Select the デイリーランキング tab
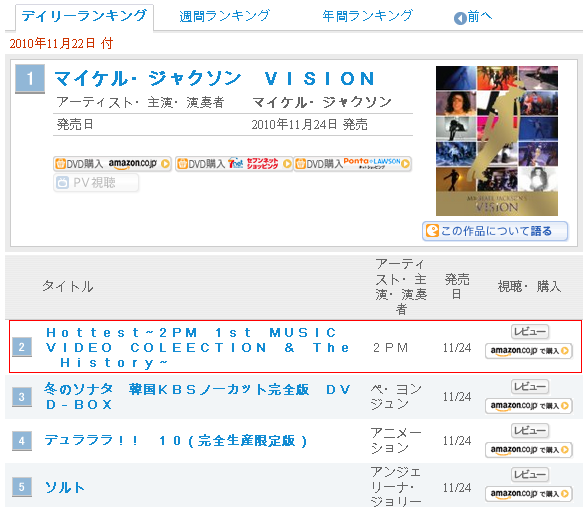This screenshot has width=587, height=507. pos(84,16)
